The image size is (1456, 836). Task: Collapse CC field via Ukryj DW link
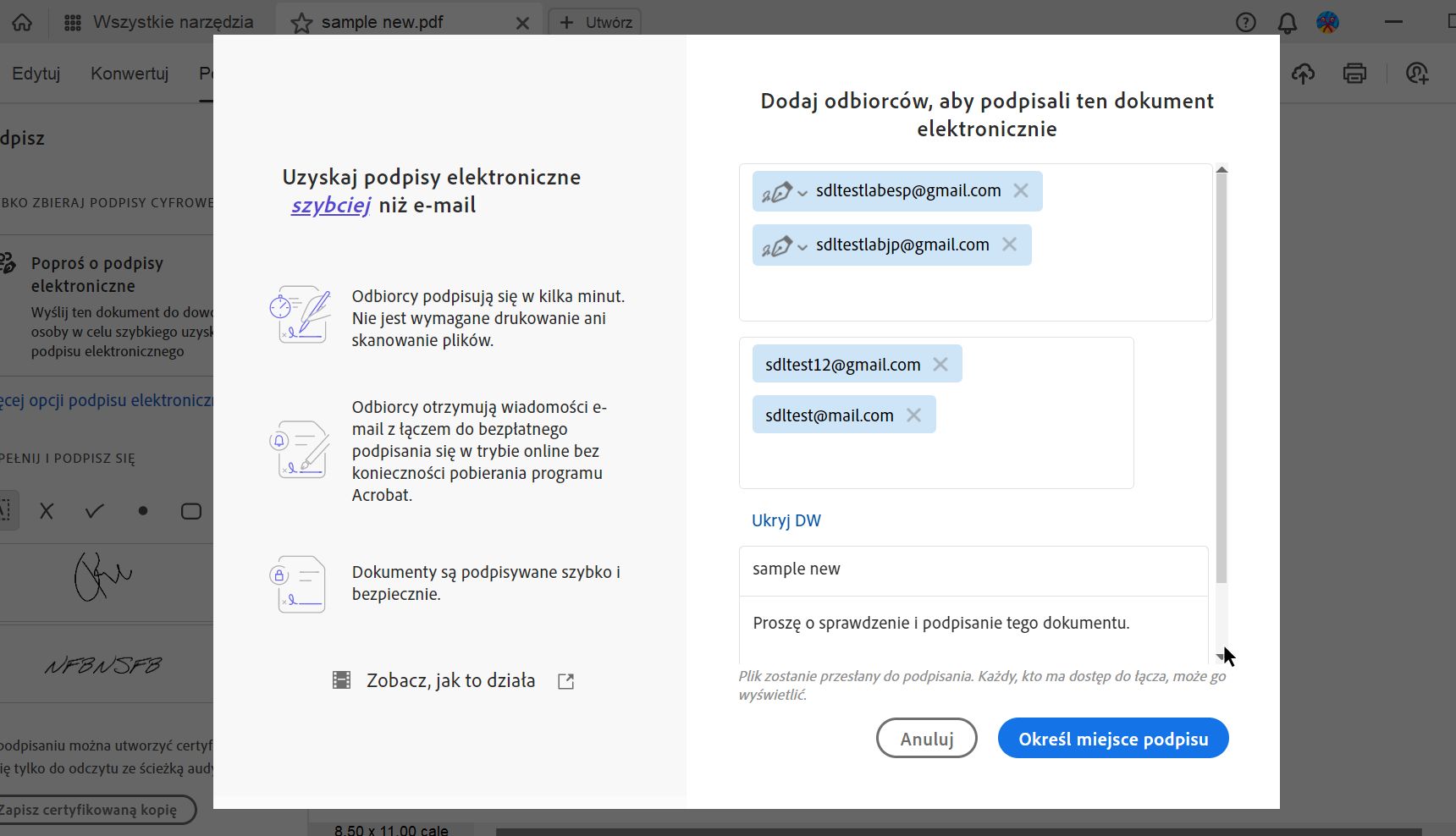tap(786, 520)
